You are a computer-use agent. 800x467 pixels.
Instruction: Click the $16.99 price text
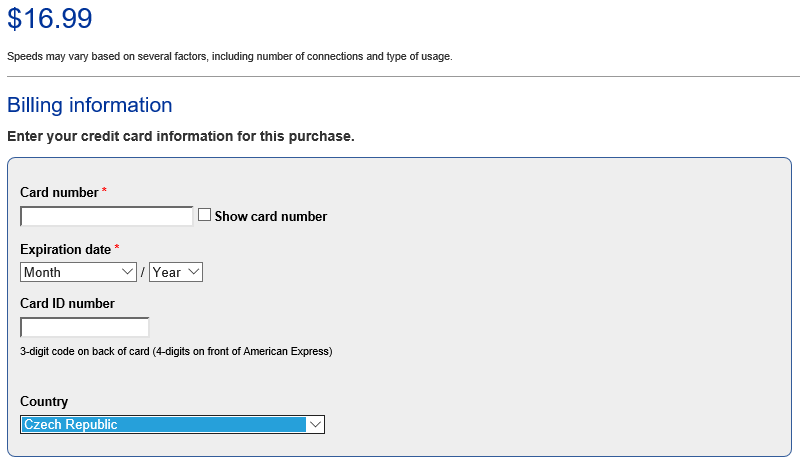pyautogui.click(x=49, y=18)
